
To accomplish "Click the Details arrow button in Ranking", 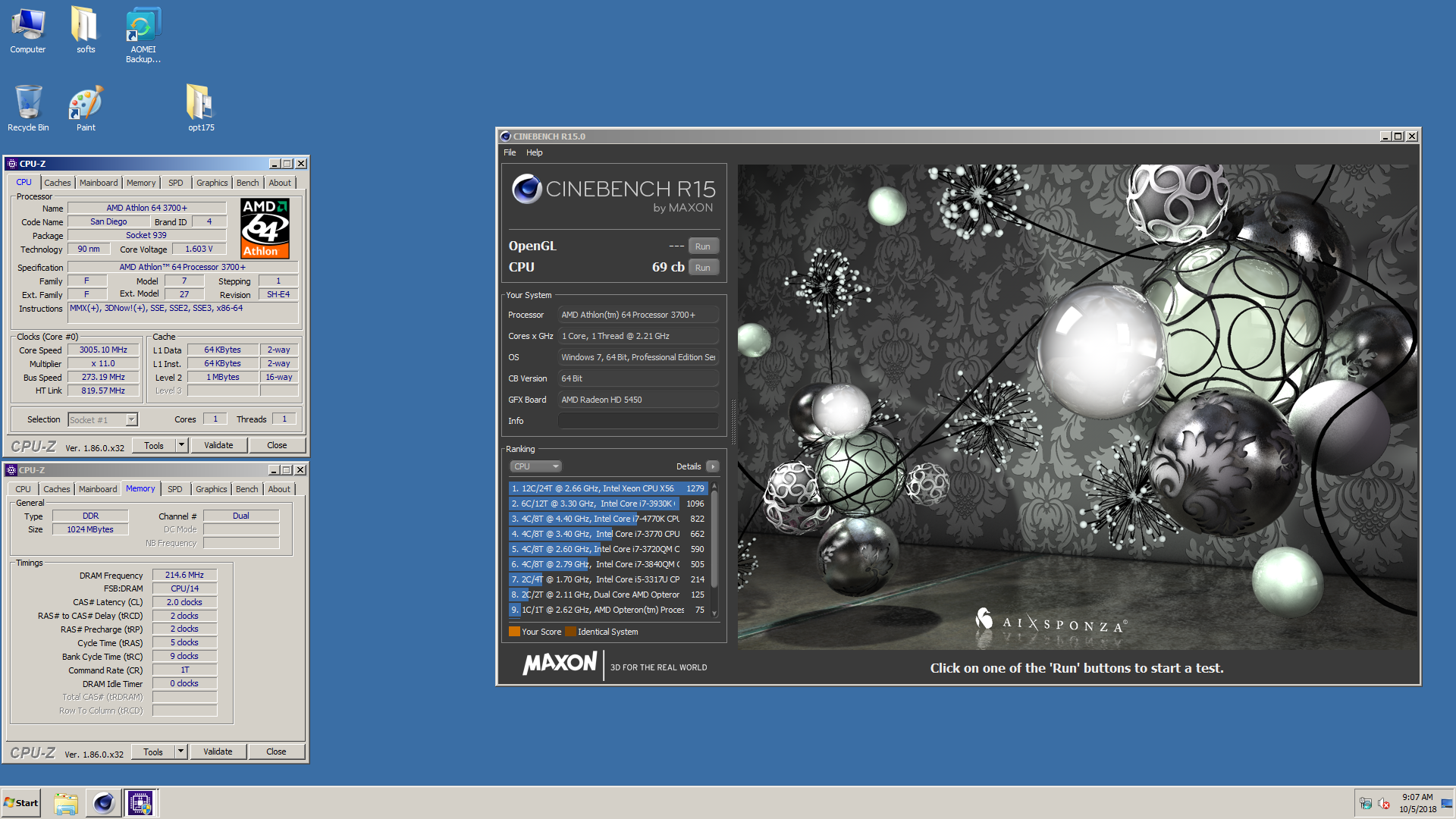I will 712,466.
